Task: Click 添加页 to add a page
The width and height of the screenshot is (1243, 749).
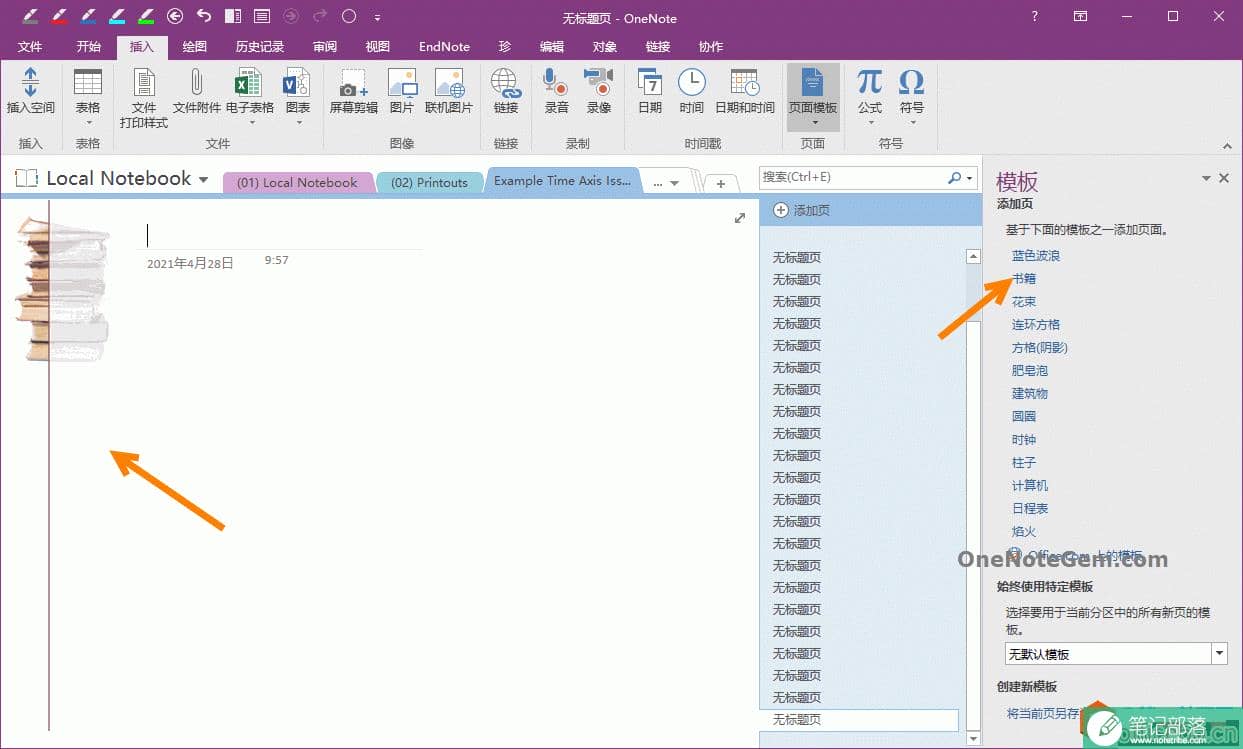Action: (802, 210)
